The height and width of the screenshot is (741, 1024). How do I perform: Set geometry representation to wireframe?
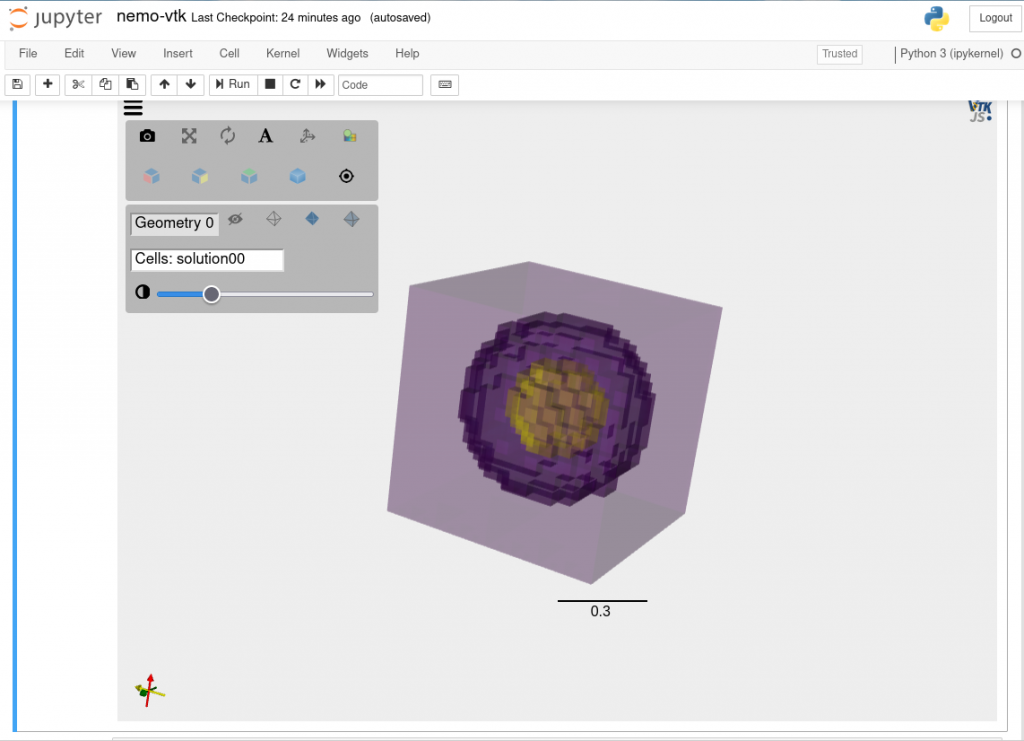pos(274,219)
